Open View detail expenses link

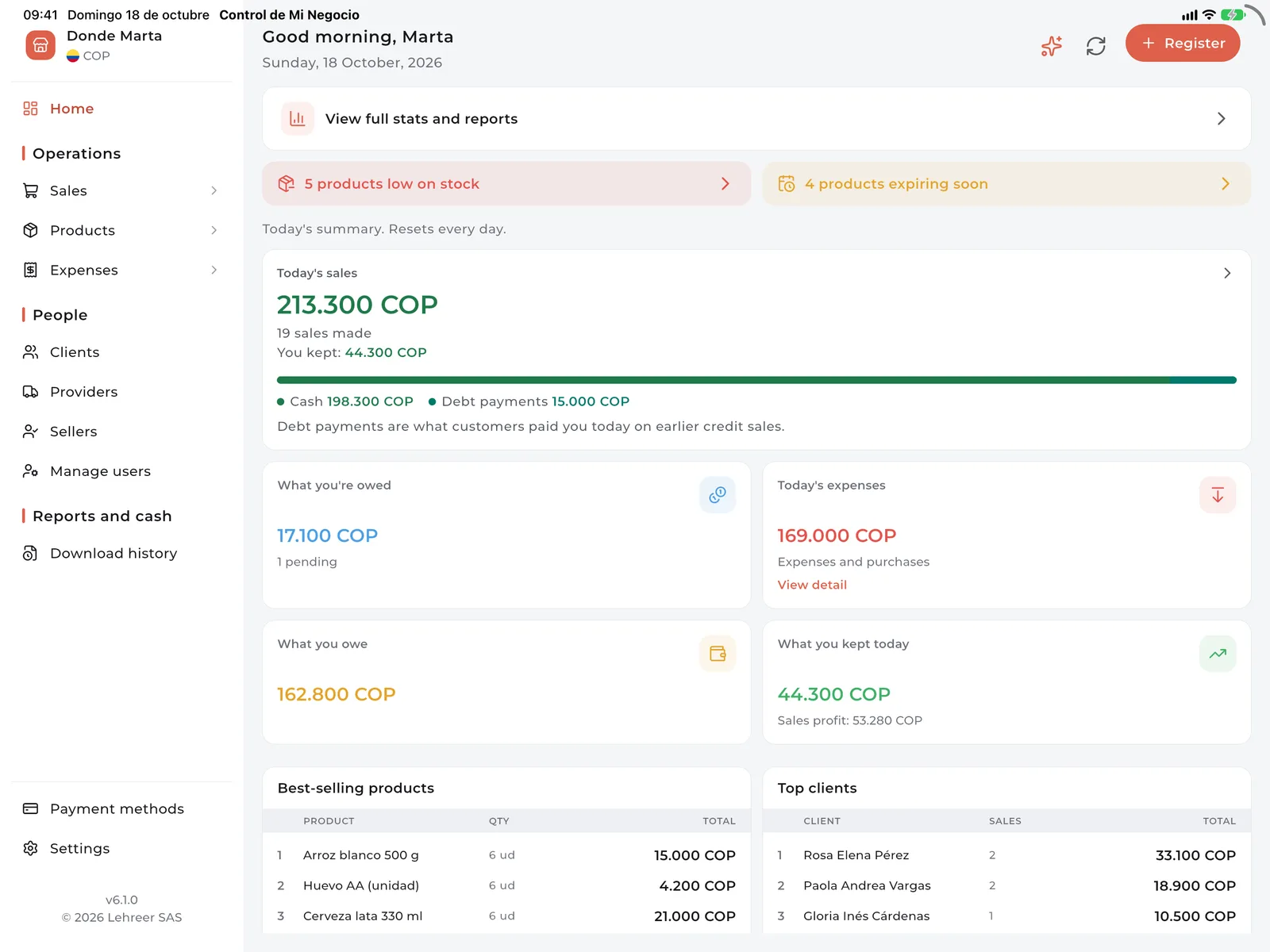click(812, 585)
